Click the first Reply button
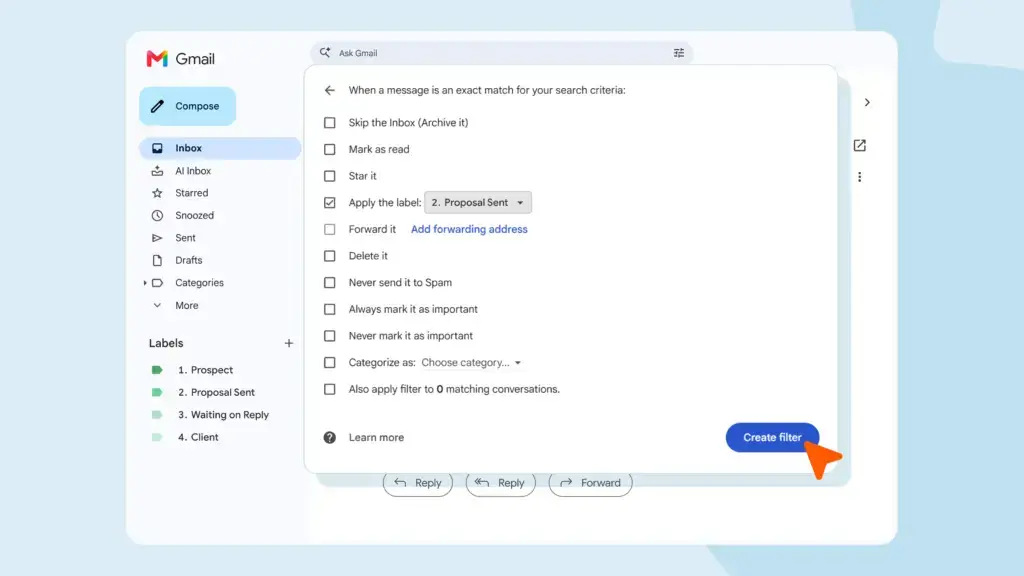Screen dimensions: 1024x576 click(417, 483)
